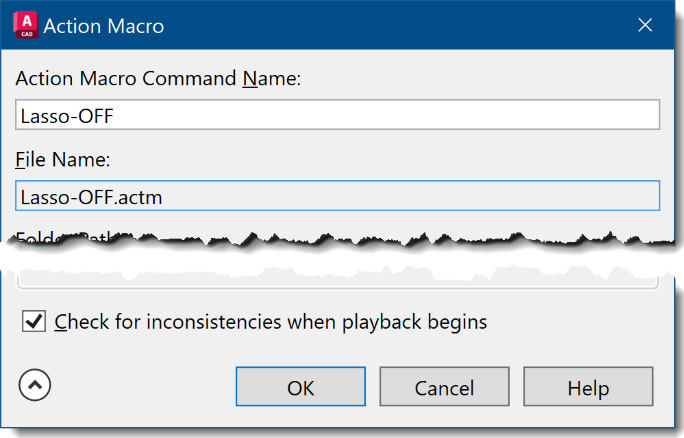
Task: Click the empty blue title bar area
Action: [393, 25]
